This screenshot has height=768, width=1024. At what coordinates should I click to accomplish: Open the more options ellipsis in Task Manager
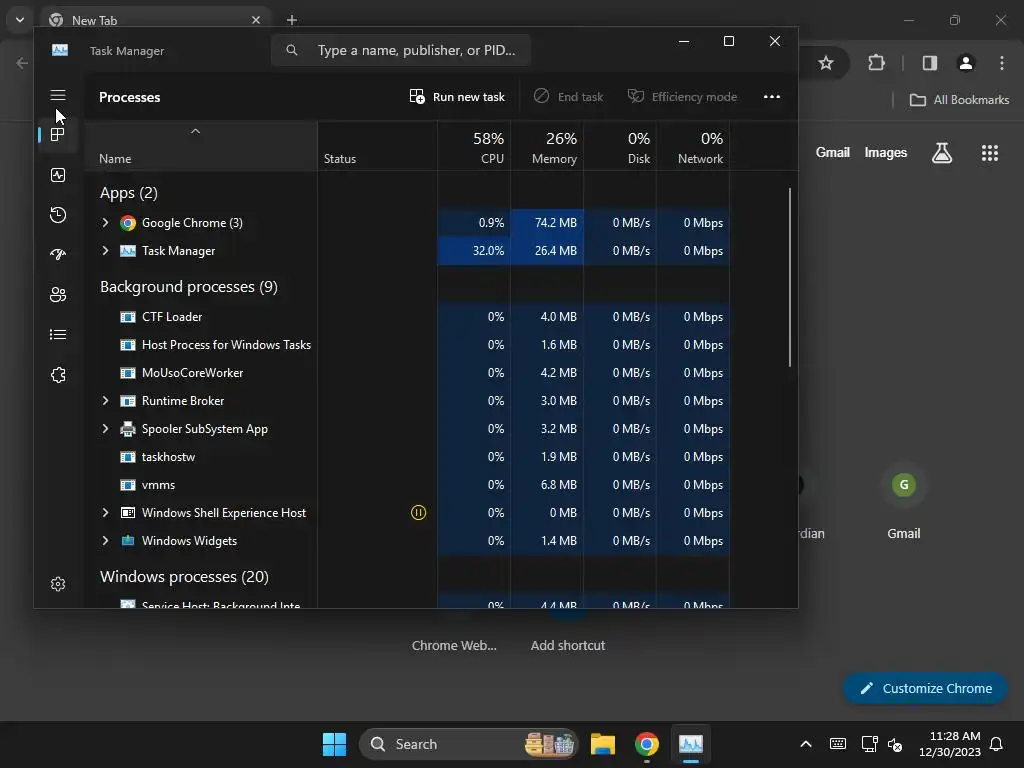772,97
